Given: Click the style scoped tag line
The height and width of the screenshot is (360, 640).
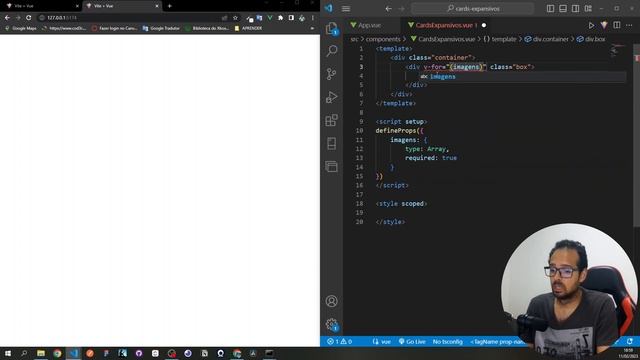Looking at the screenshot, I should pyautogui.click(x=401, y=204).
